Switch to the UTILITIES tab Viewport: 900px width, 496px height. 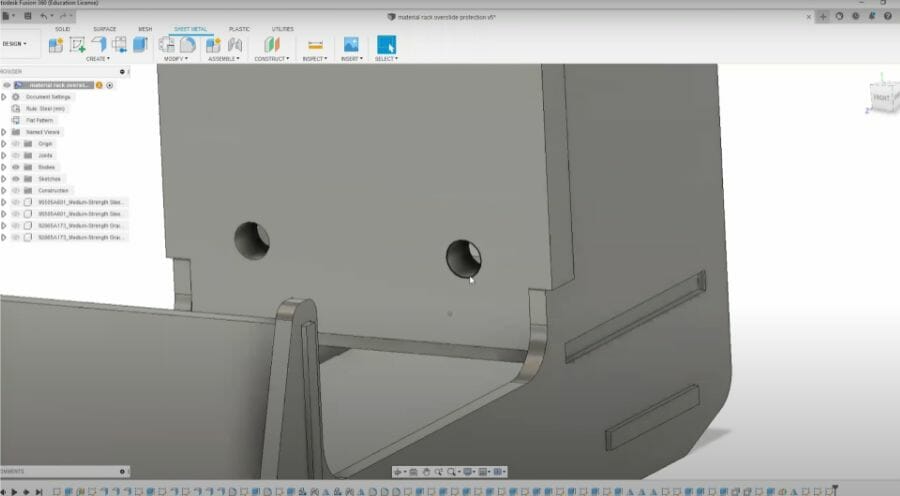(282, 29)
